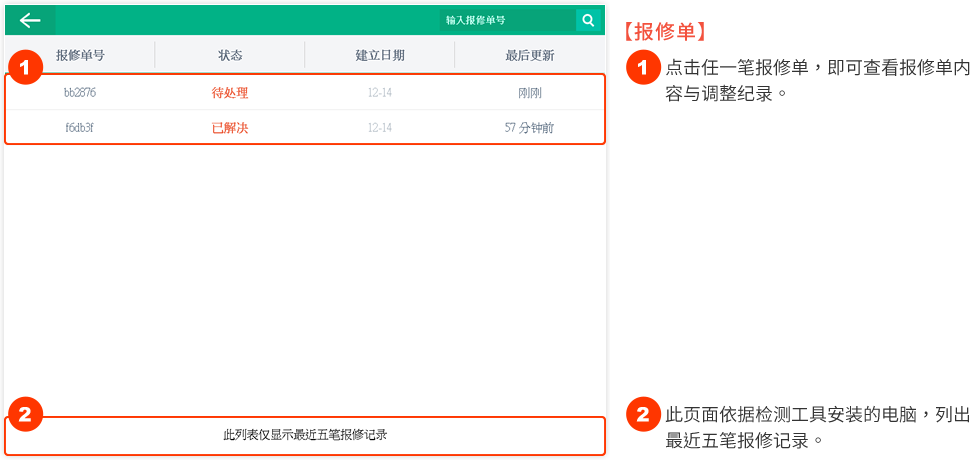Click orange badge 2 beside the footer note

(x=25, y=414)
